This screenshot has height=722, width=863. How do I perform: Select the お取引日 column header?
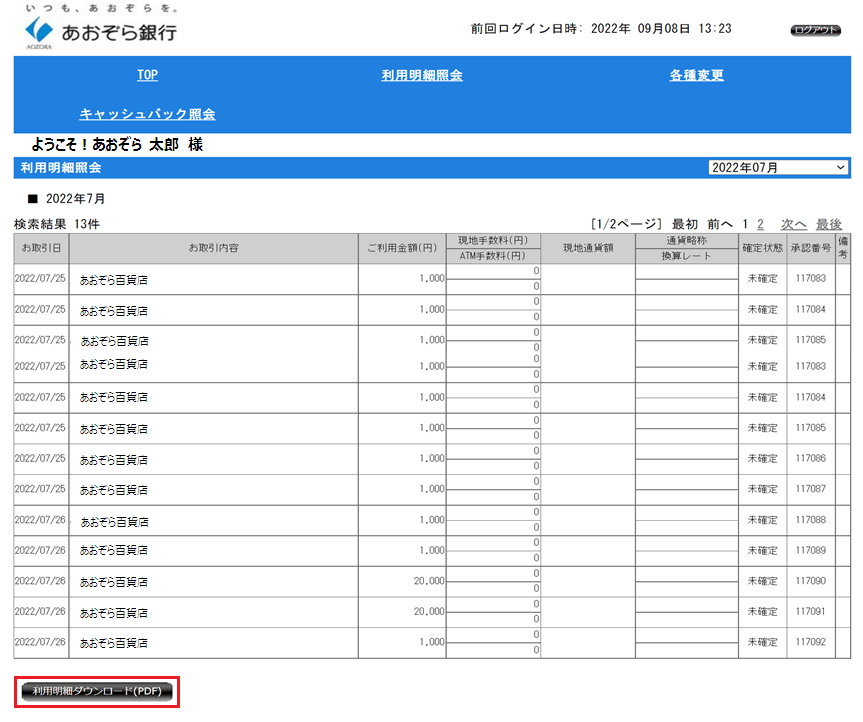click(41, 248)
